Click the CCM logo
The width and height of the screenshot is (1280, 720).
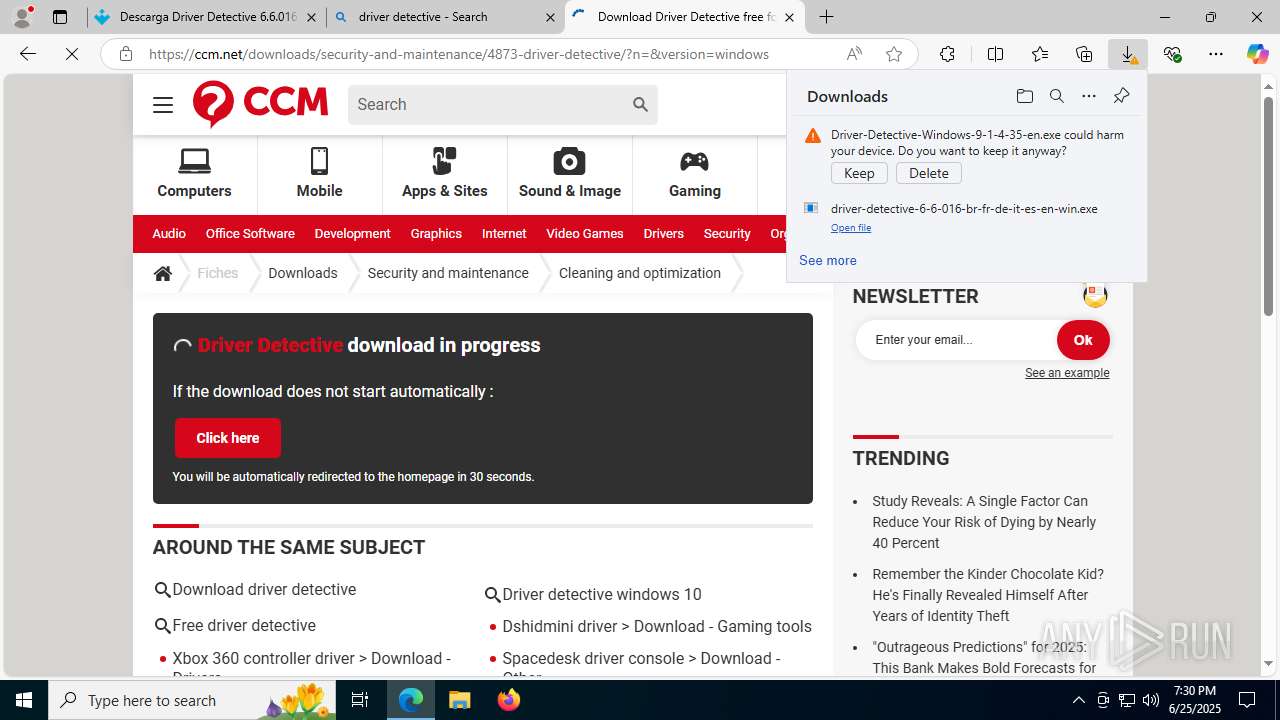[x=260, y=104]
